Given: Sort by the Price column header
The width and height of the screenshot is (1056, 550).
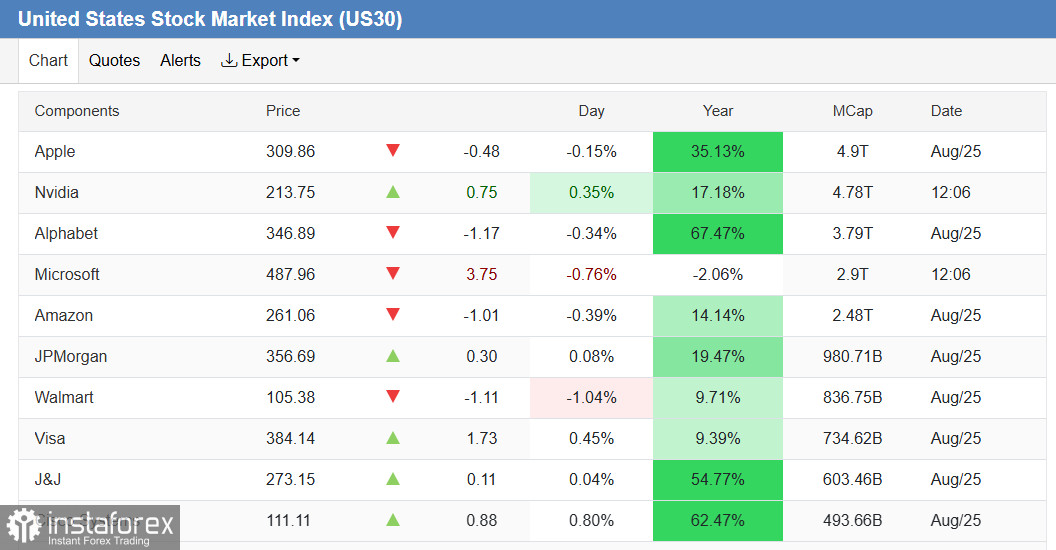Looking at the screenshot, I should point(283,111).
